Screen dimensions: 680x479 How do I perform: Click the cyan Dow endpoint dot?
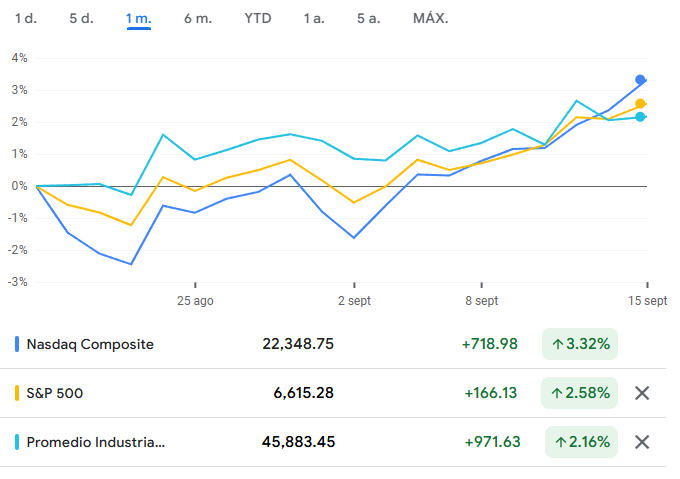[640, 117]
